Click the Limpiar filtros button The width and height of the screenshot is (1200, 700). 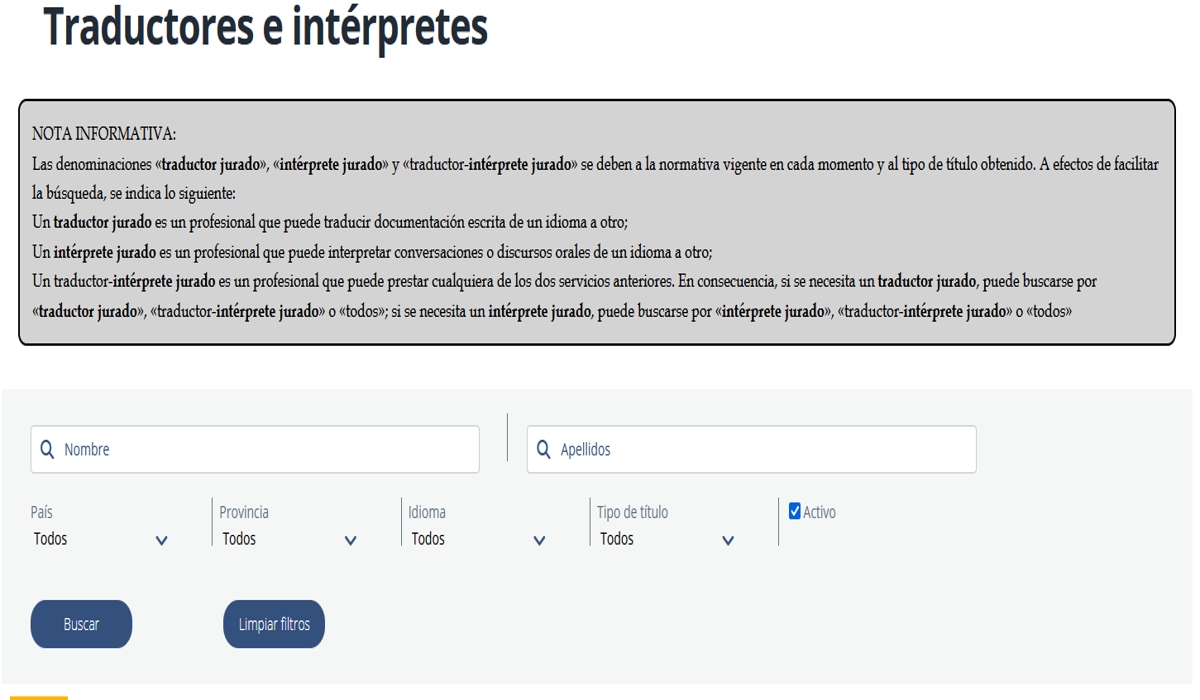point(274,624)
